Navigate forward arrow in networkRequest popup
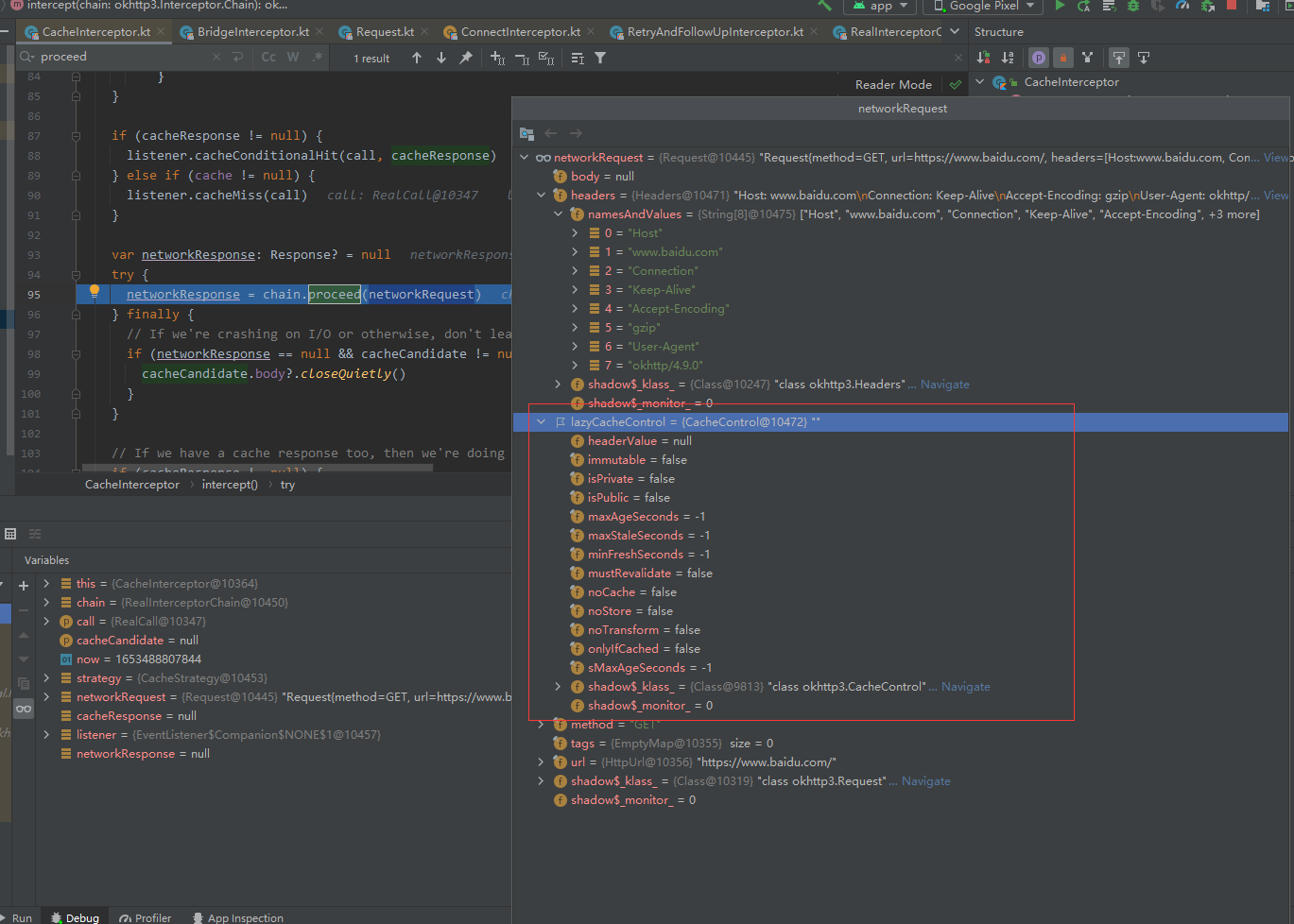 tap(576, 133)
